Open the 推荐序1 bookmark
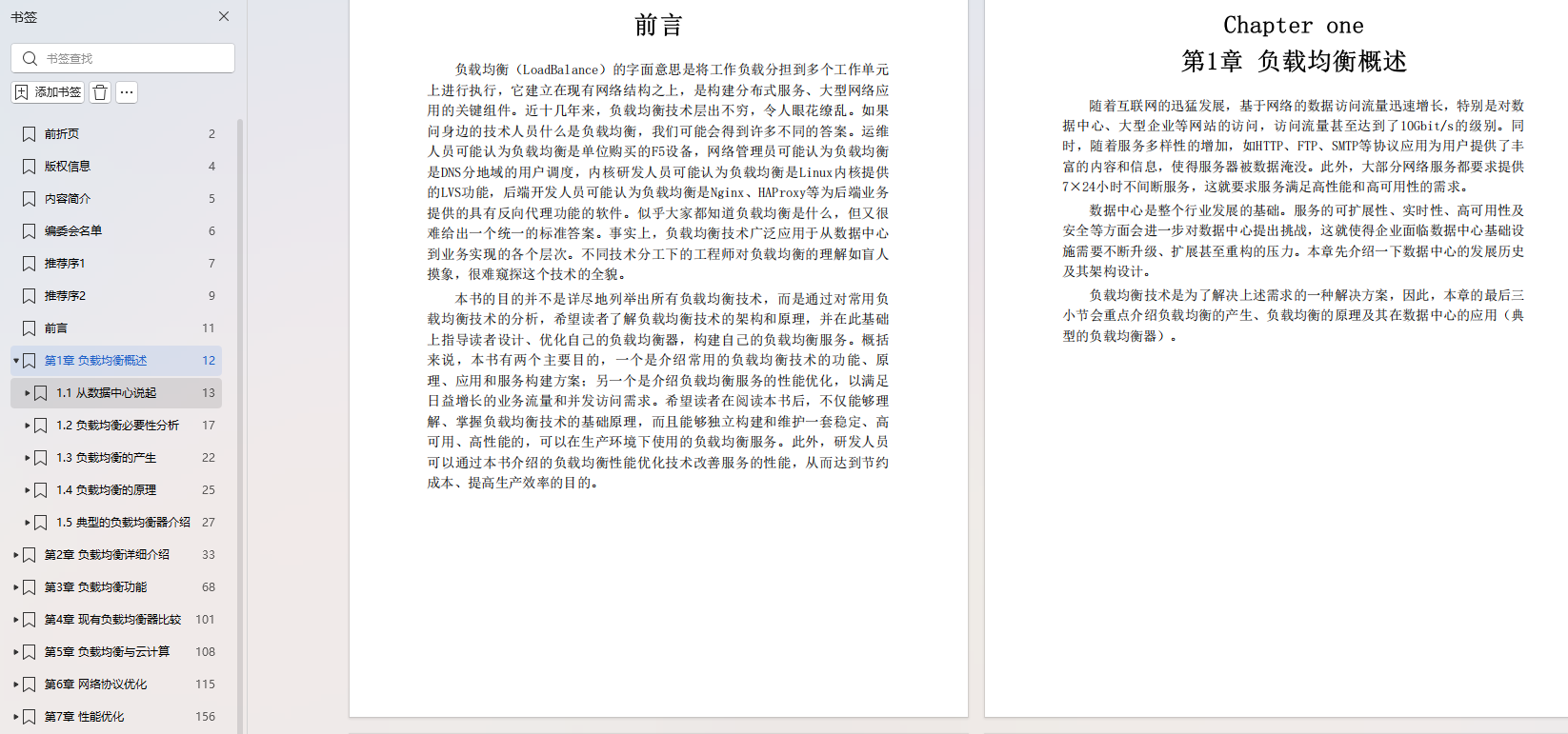 65,264
